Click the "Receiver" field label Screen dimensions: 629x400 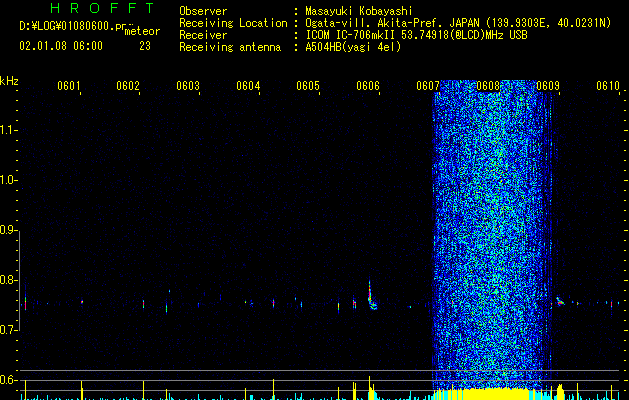coord(203,35)
